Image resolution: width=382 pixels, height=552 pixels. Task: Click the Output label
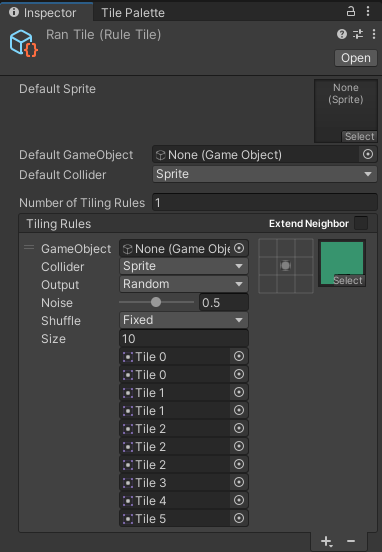[x=60, y=285]
